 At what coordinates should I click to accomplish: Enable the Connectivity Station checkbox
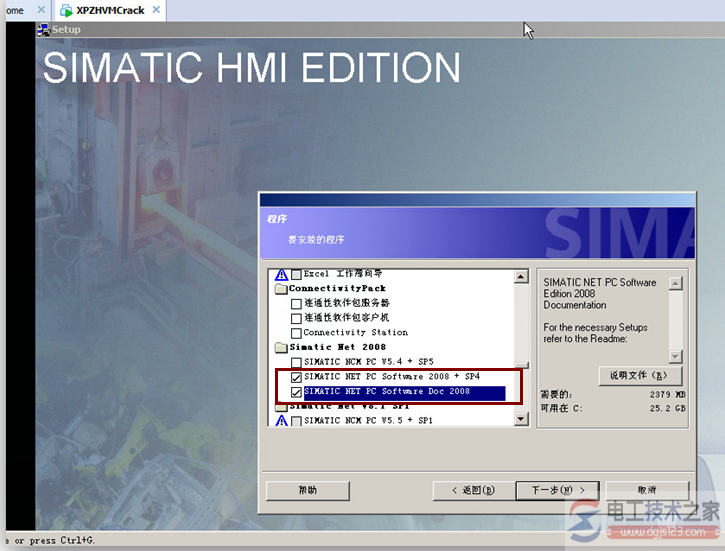(x=296, y=333)
